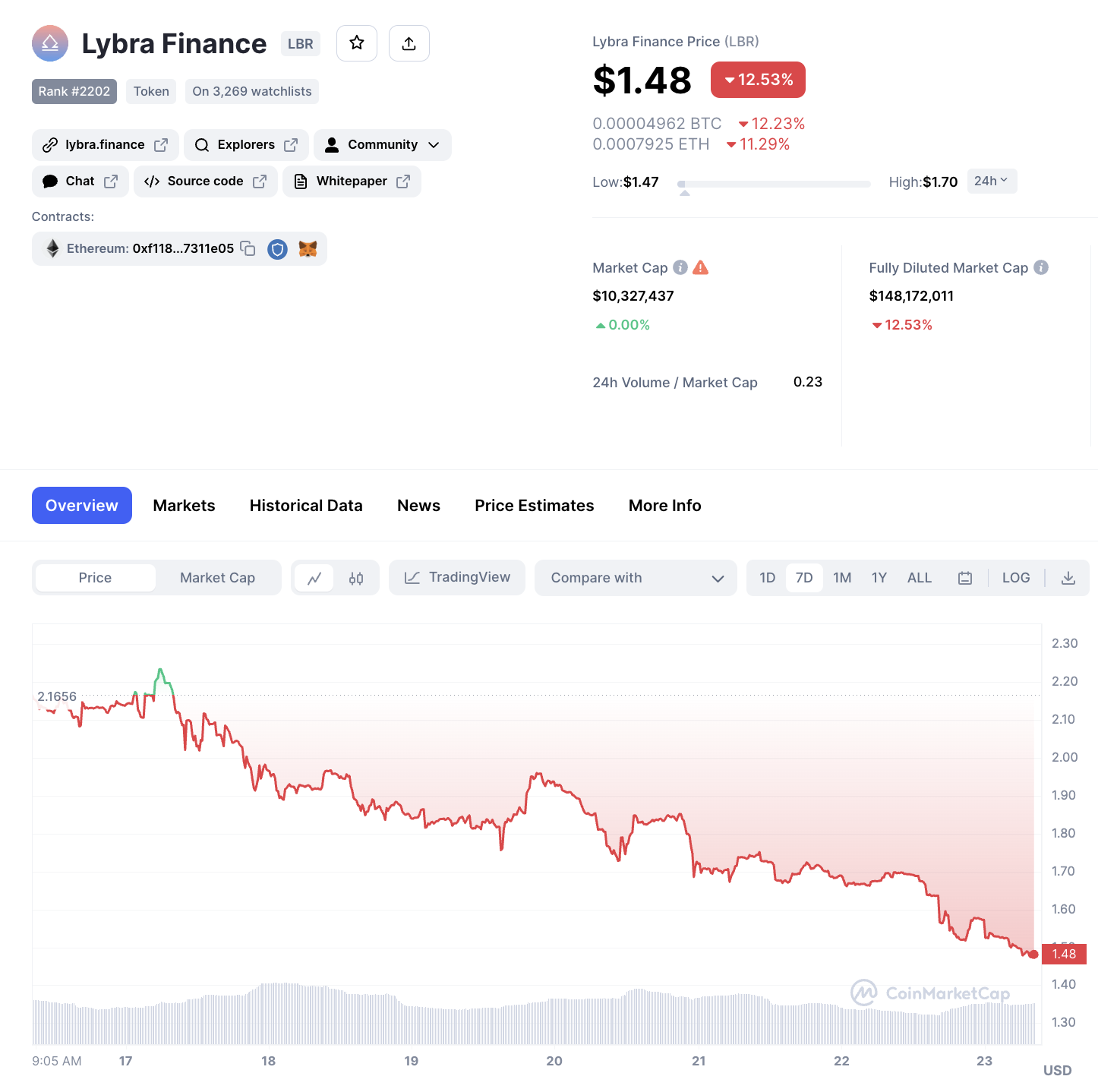This screenshot has height=1092, width=1098.
Task: Enable LOG scale on the chart
Action: 1015,577
